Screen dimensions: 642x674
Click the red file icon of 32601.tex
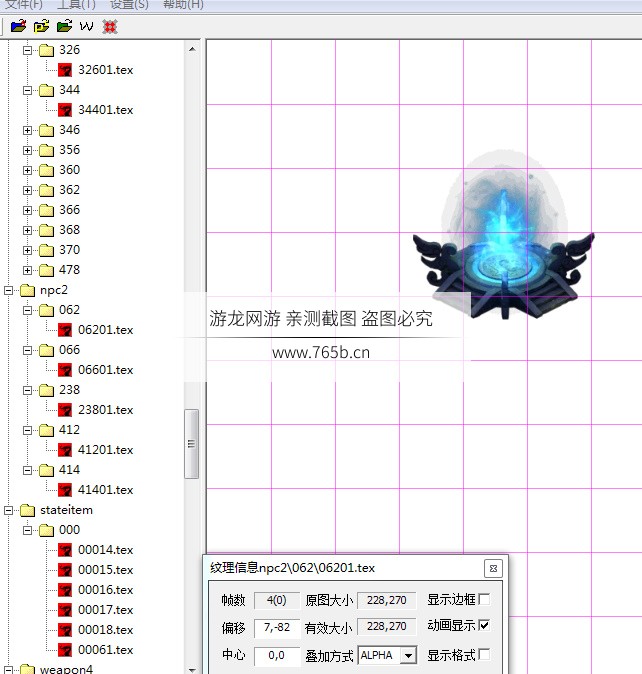[x=65, y=70]
